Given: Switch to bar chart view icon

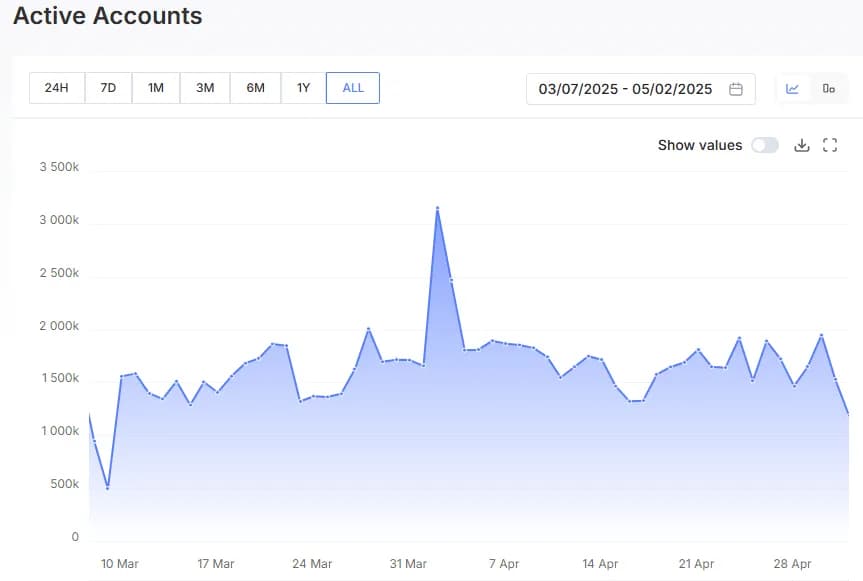Looking at the screenshot, I should coord(828,88).
